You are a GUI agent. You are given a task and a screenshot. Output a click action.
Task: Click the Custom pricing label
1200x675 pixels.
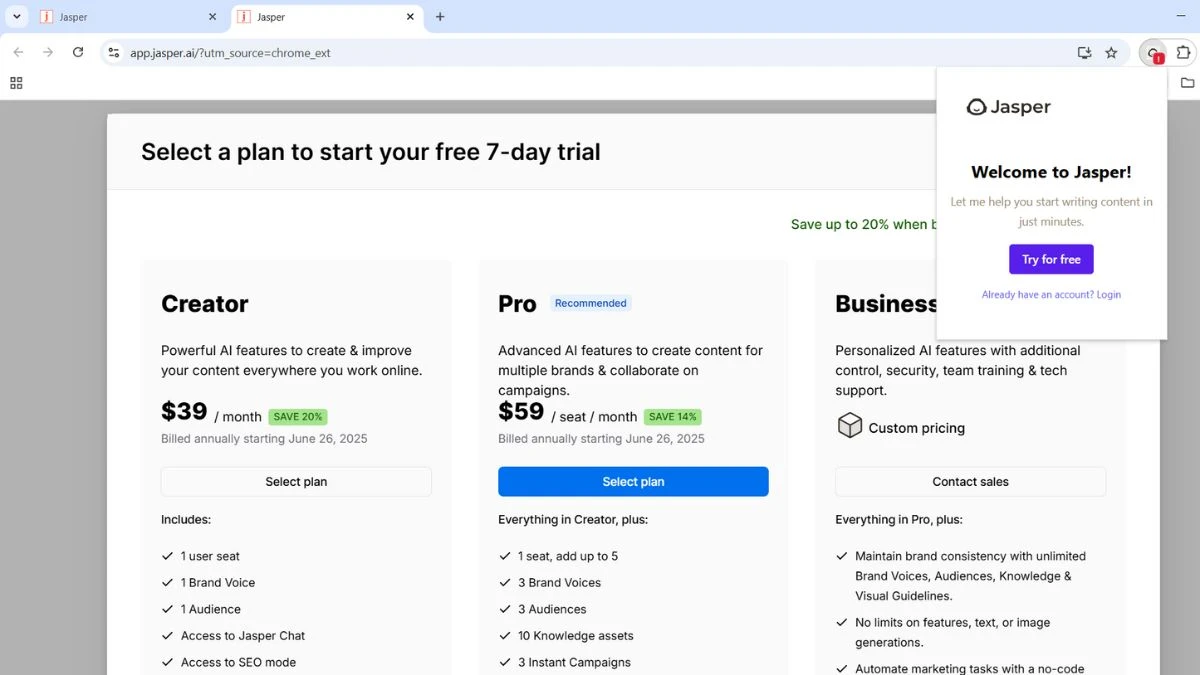pos(917,428)
